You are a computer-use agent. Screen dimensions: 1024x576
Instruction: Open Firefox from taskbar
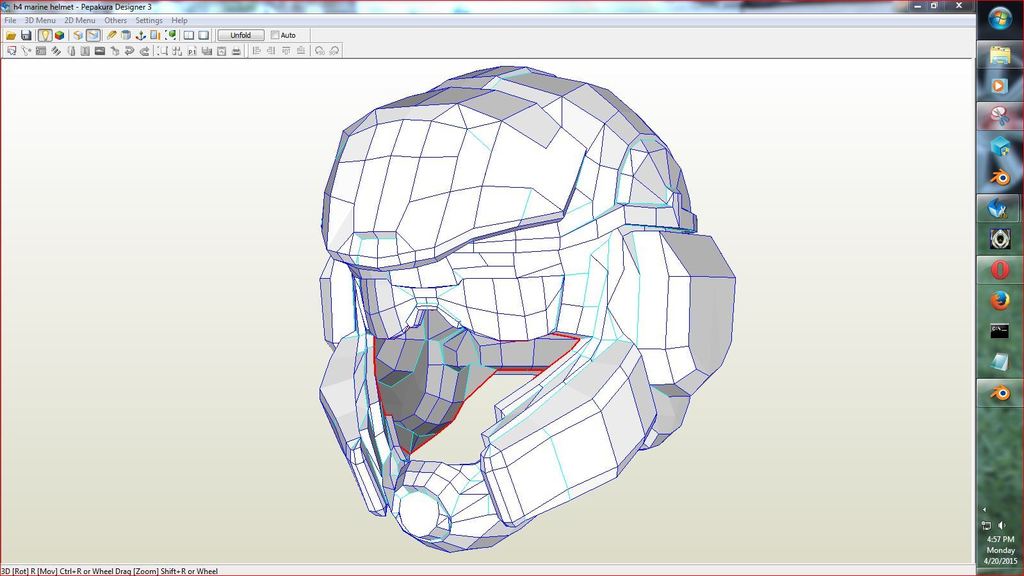click(x=1000, y=300)
